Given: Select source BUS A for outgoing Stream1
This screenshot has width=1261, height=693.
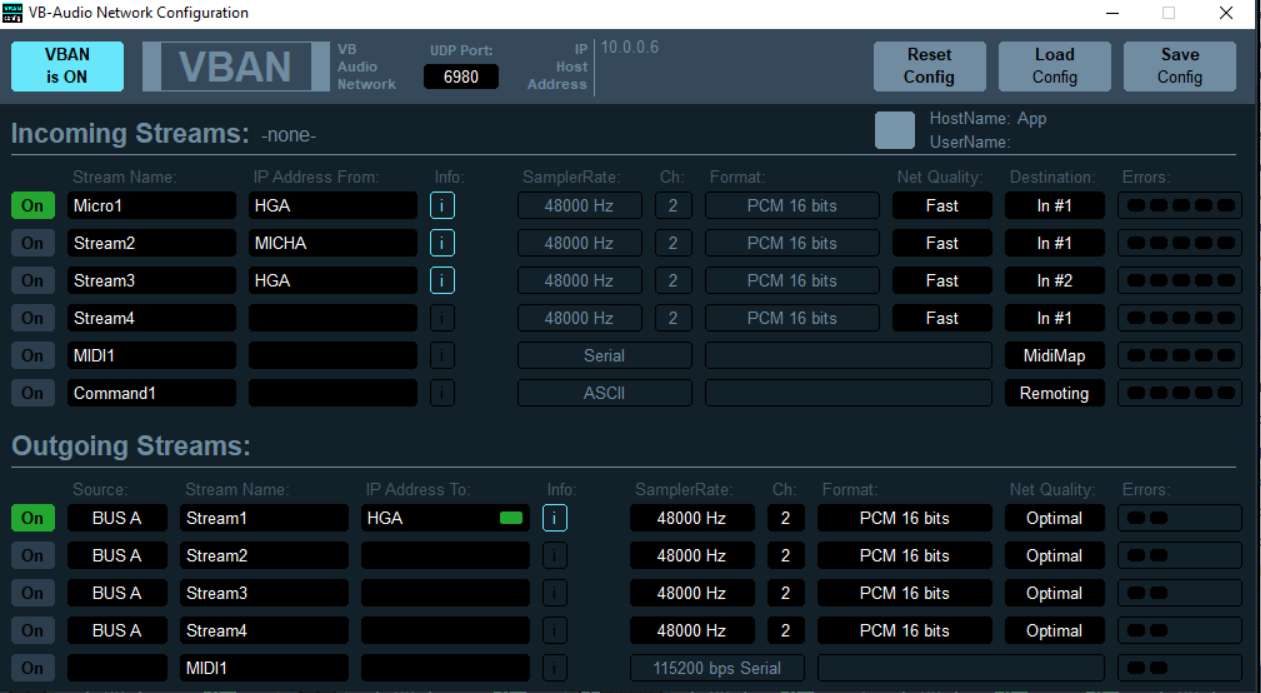Looking at the screenshot, I should click(x=117, y=518).
